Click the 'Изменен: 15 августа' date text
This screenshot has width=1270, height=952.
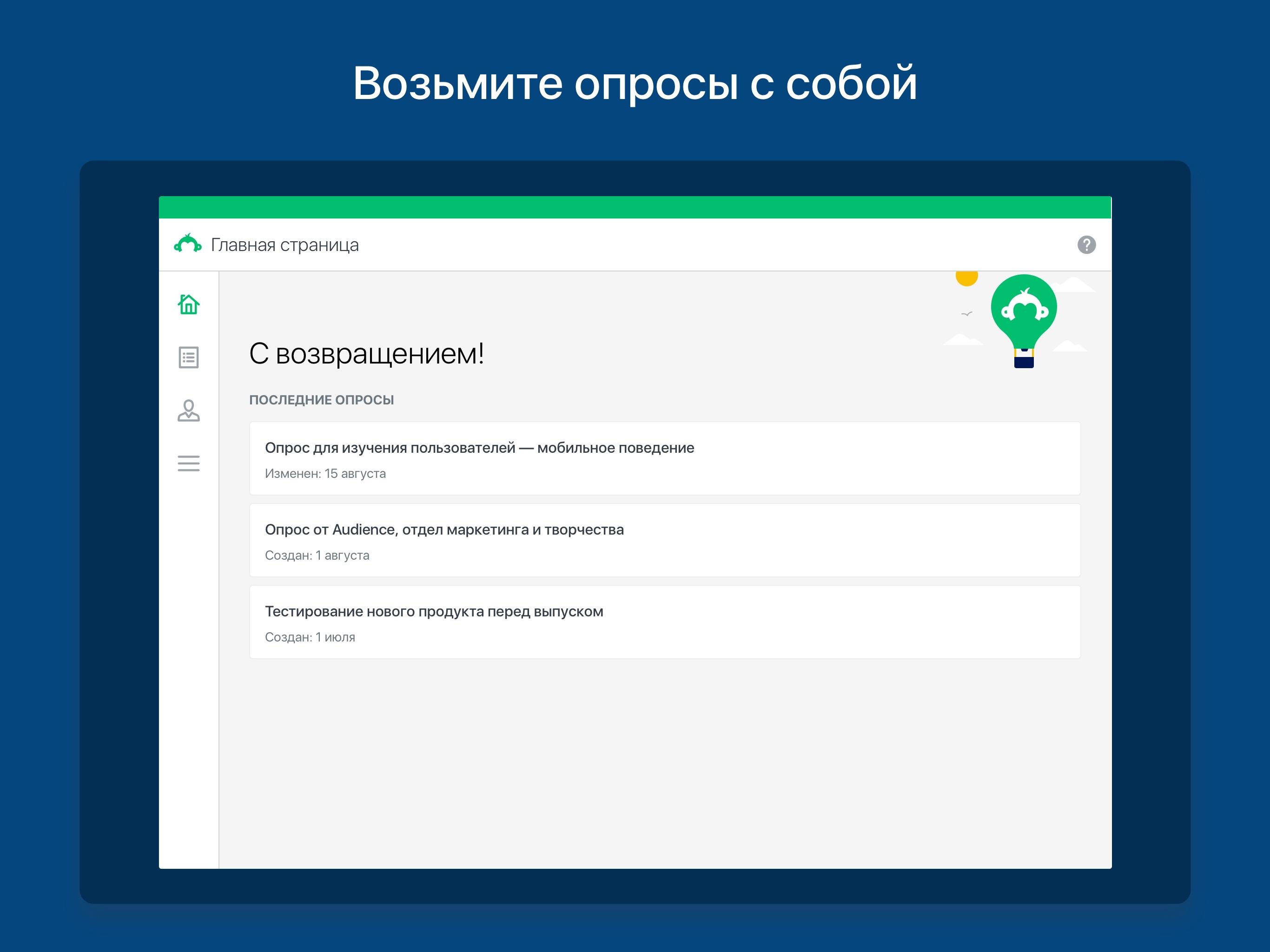325,474
